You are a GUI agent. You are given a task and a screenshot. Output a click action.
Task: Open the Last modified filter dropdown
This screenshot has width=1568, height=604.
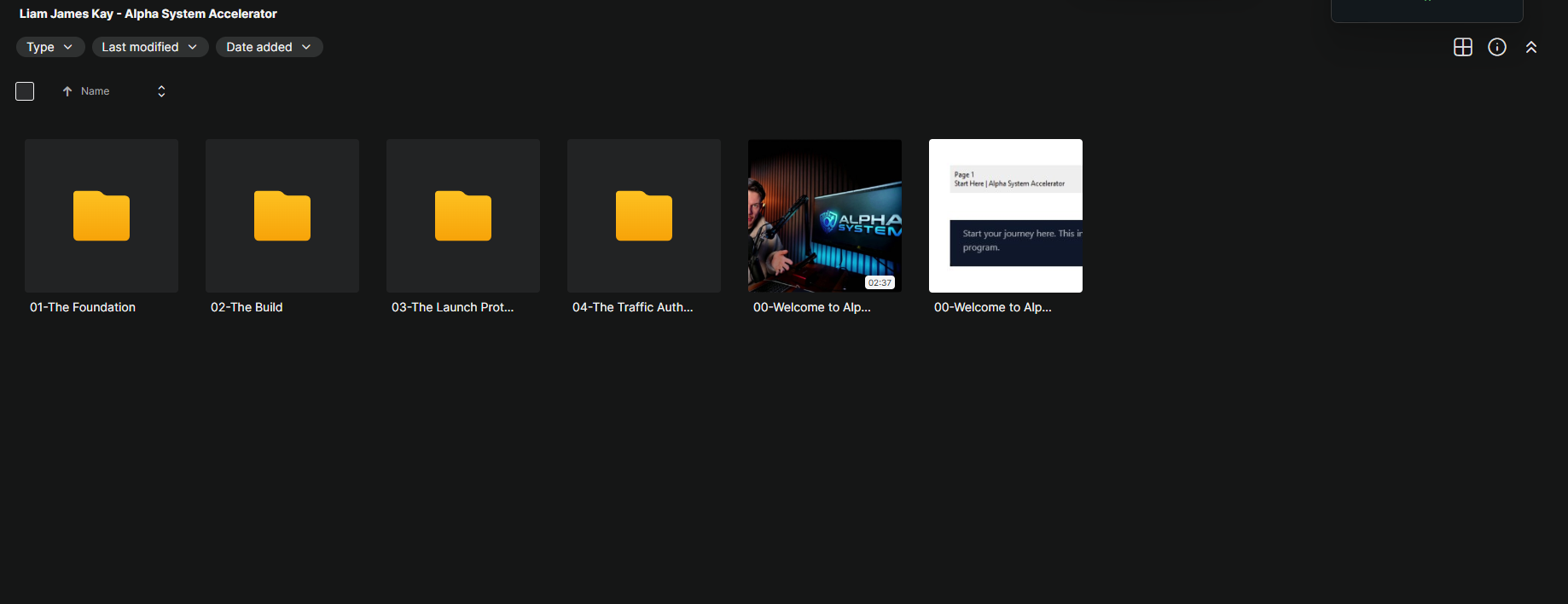coord(150,47)
